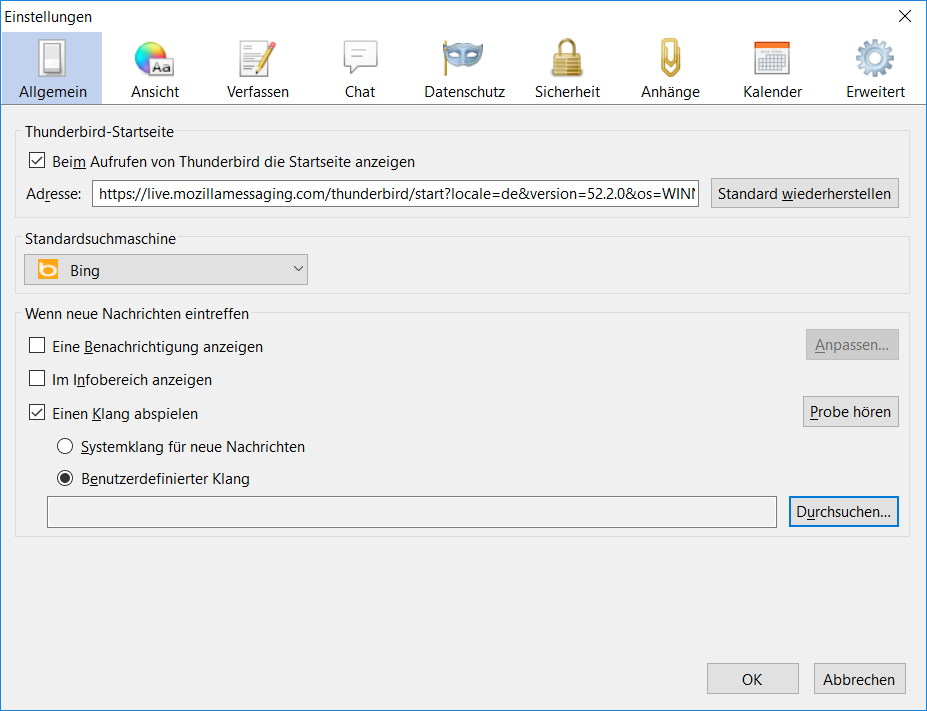Choose 'Benutzerdefinierter Klang' radio option
Image resolution: width=927 pixels, height=711 pixels.
(x=65, y=478)
